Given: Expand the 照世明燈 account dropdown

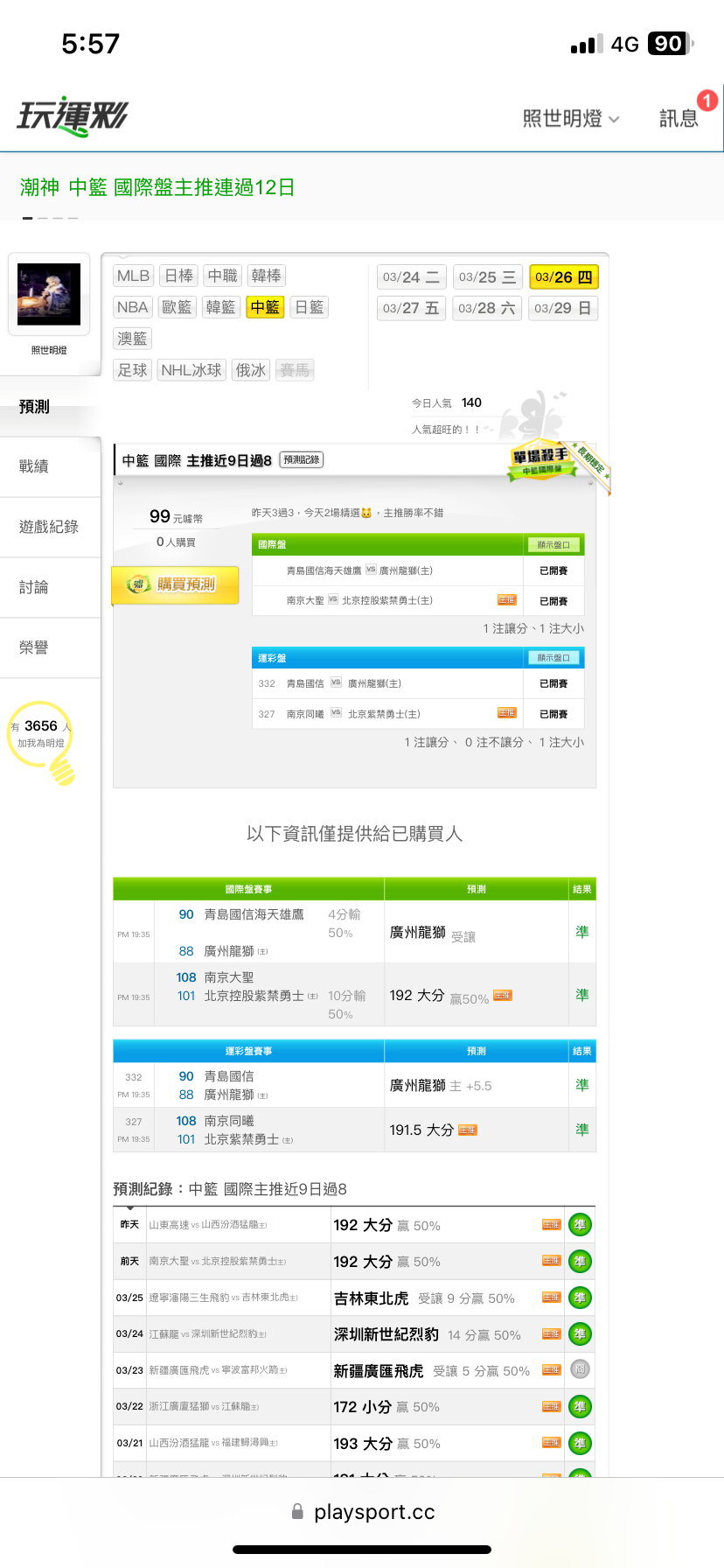Looking at the screenshot, I should coord(571,119).
